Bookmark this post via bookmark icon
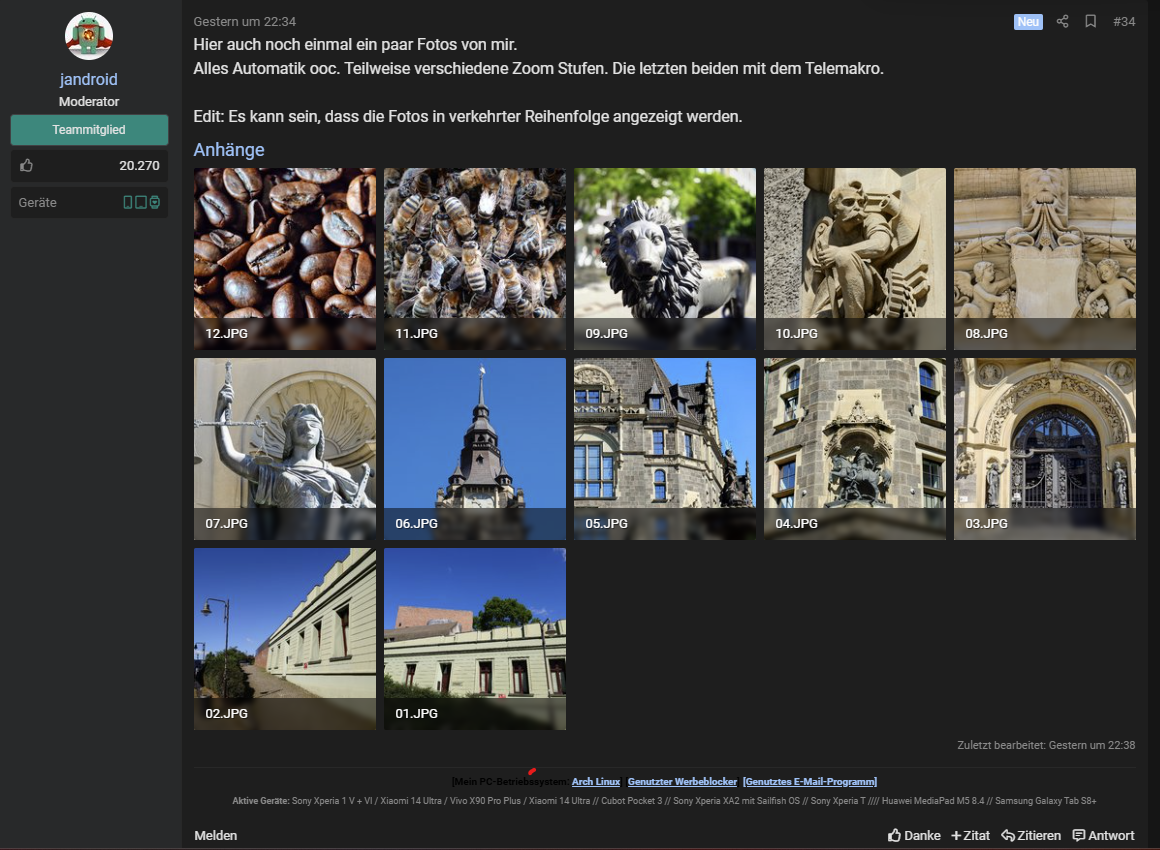1160x850 pixels. click(1091, 21)
